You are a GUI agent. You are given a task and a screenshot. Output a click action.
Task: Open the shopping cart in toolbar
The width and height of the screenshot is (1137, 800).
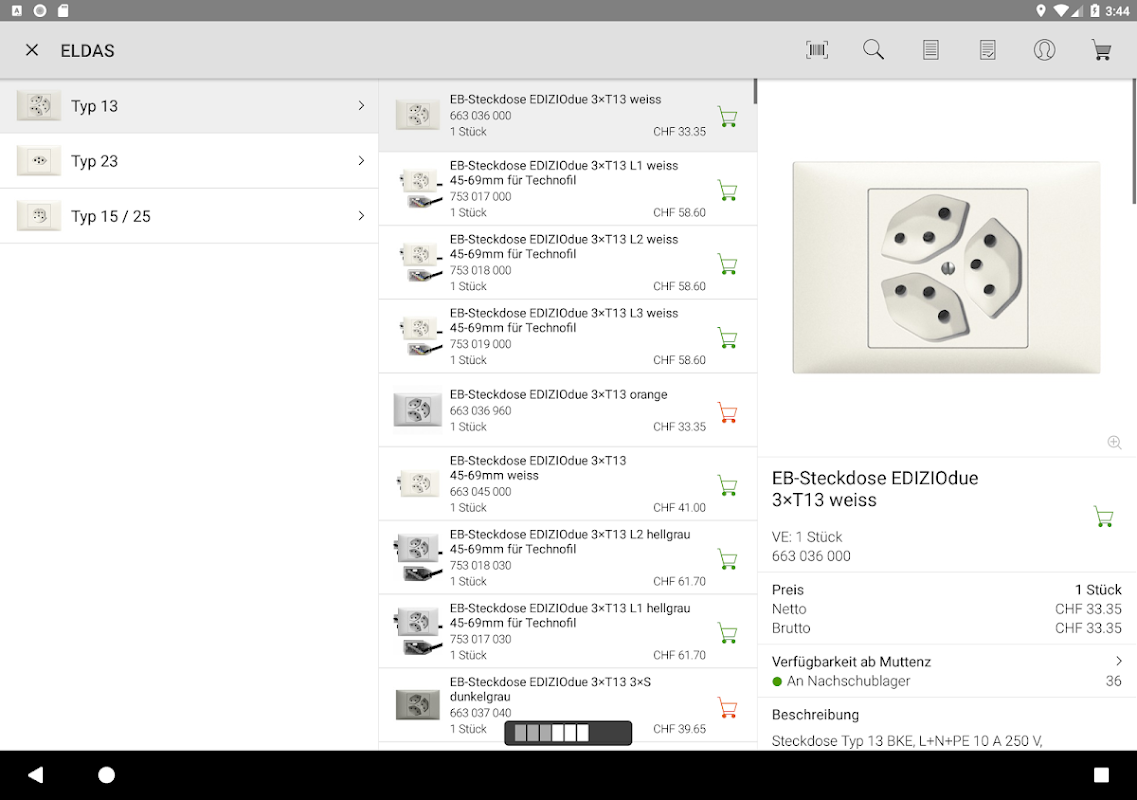point(1101,50)
